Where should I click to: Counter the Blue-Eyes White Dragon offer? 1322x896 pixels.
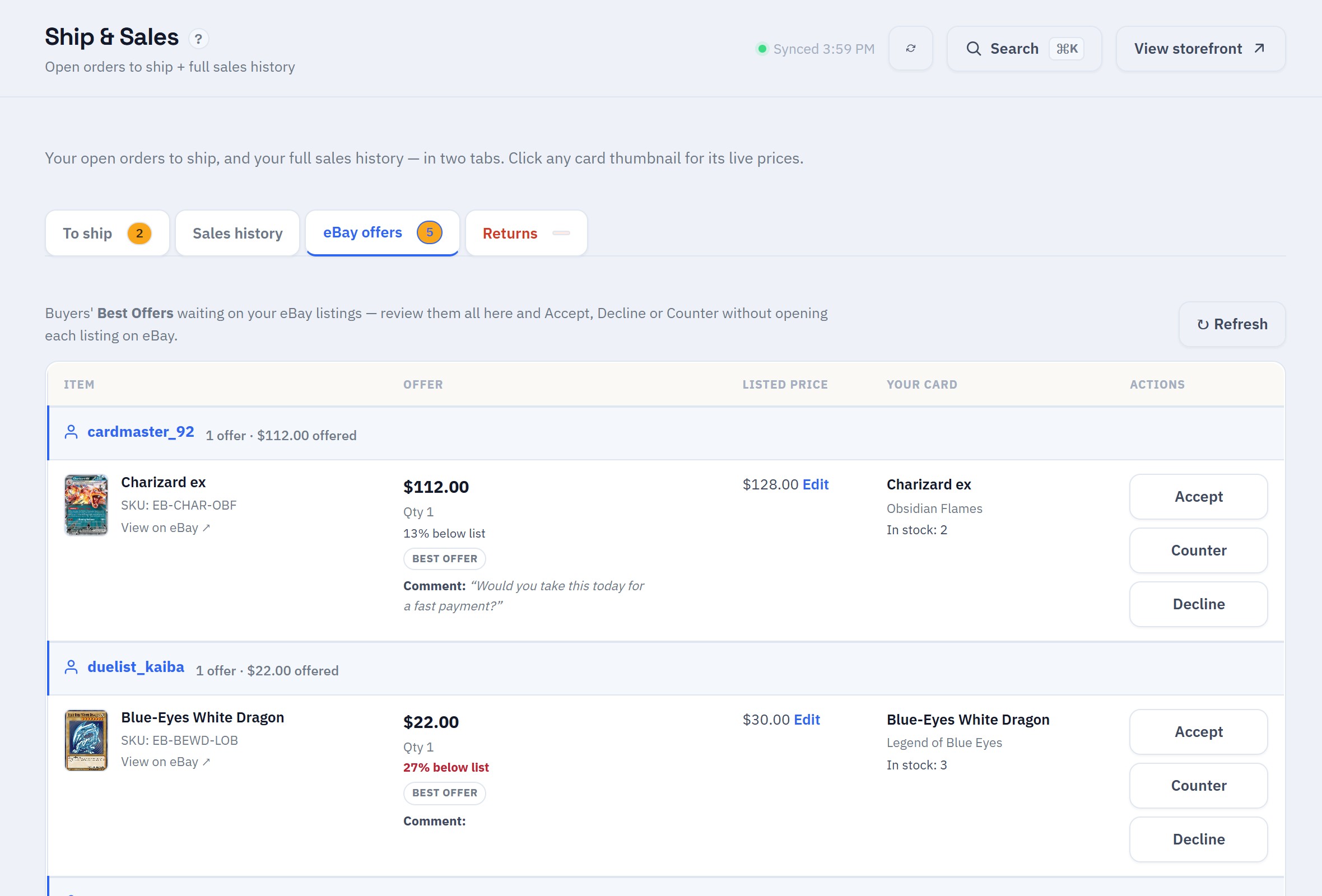coord(1198,786)
